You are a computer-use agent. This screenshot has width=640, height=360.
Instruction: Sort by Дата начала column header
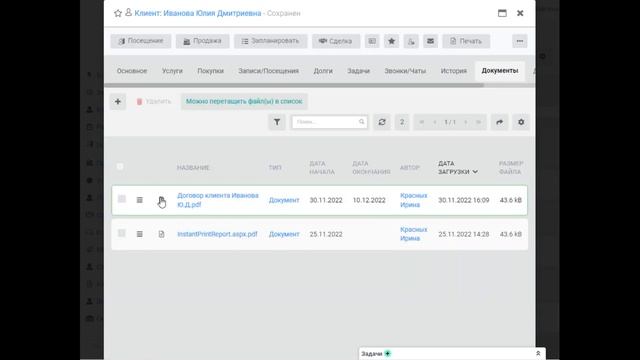tap(322, 168)
